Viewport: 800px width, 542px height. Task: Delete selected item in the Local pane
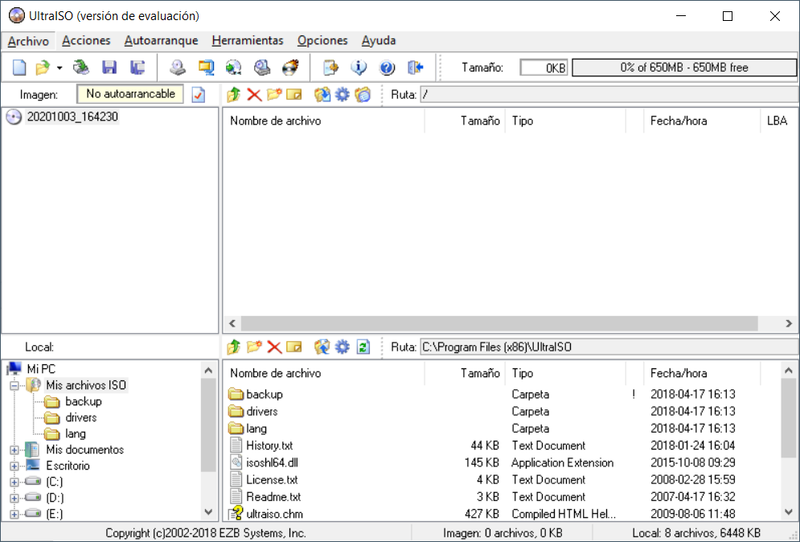pyautogui.click(x=274, y=347)
